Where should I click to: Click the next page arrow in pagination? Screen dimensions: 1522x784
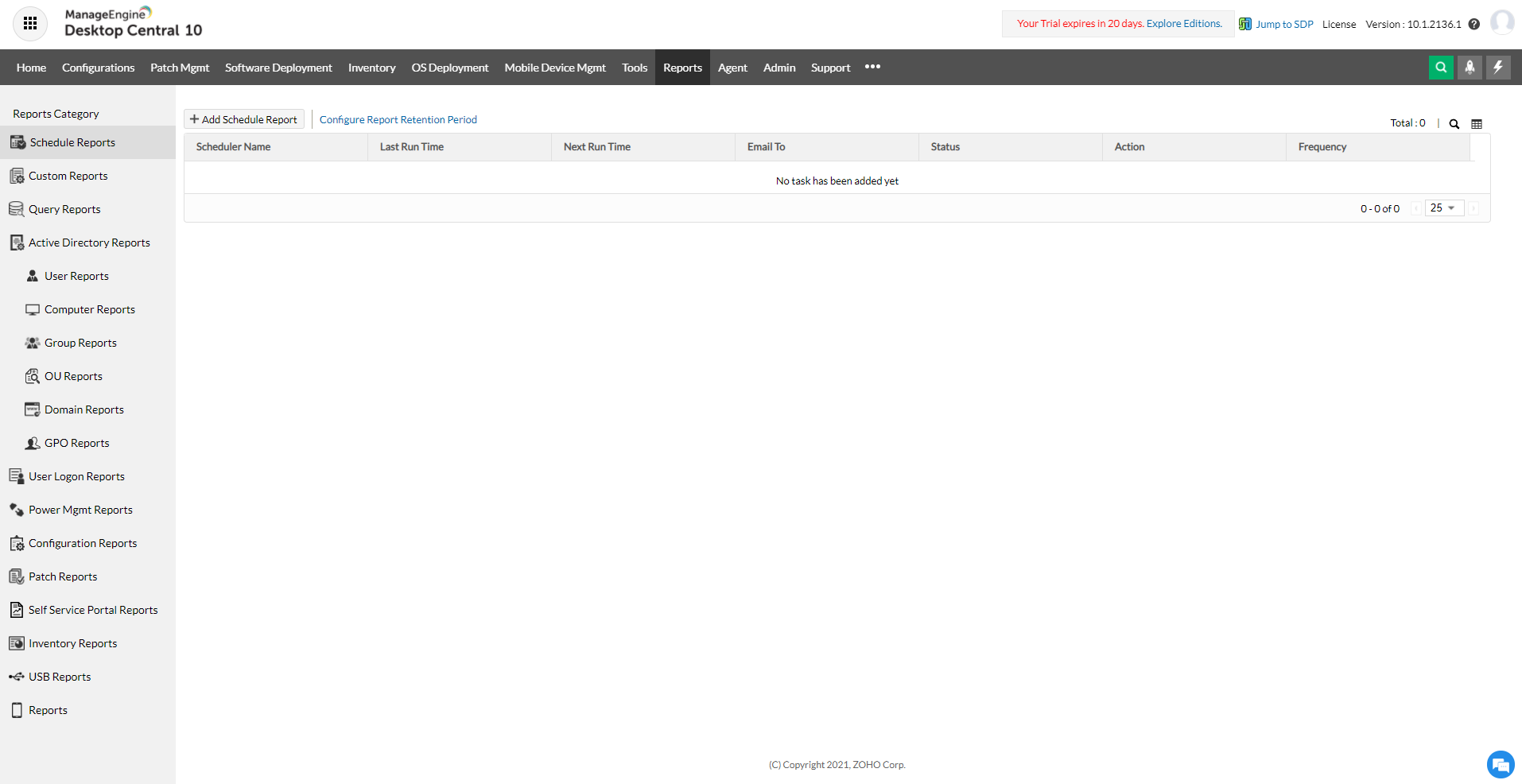coord(1473,208)
